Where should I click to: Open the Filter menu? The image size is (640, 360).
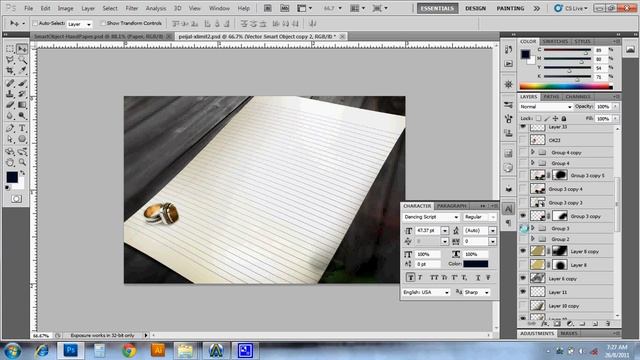click(131, 8)
